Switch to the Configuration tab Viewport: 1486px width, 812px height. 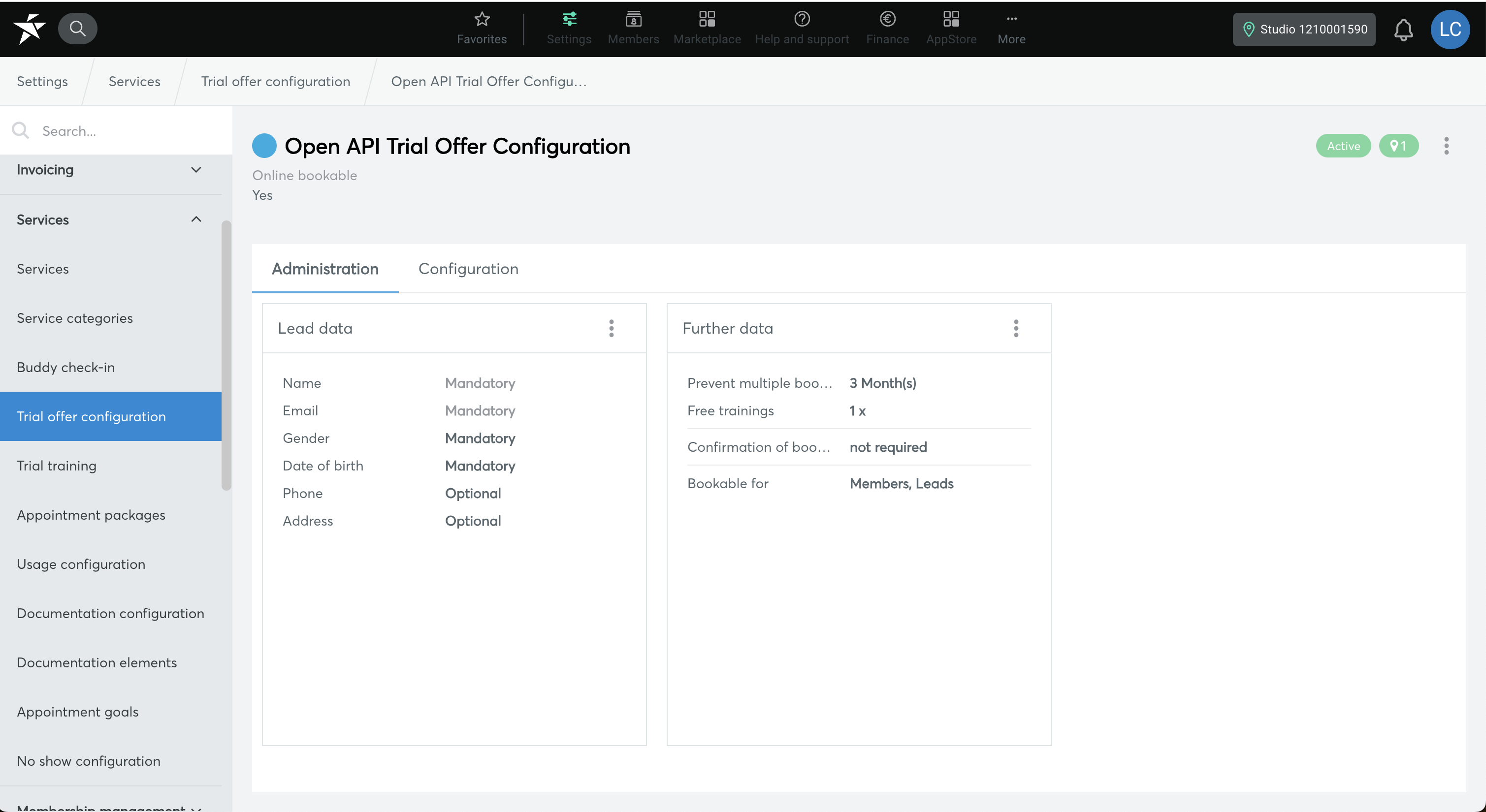468,269
